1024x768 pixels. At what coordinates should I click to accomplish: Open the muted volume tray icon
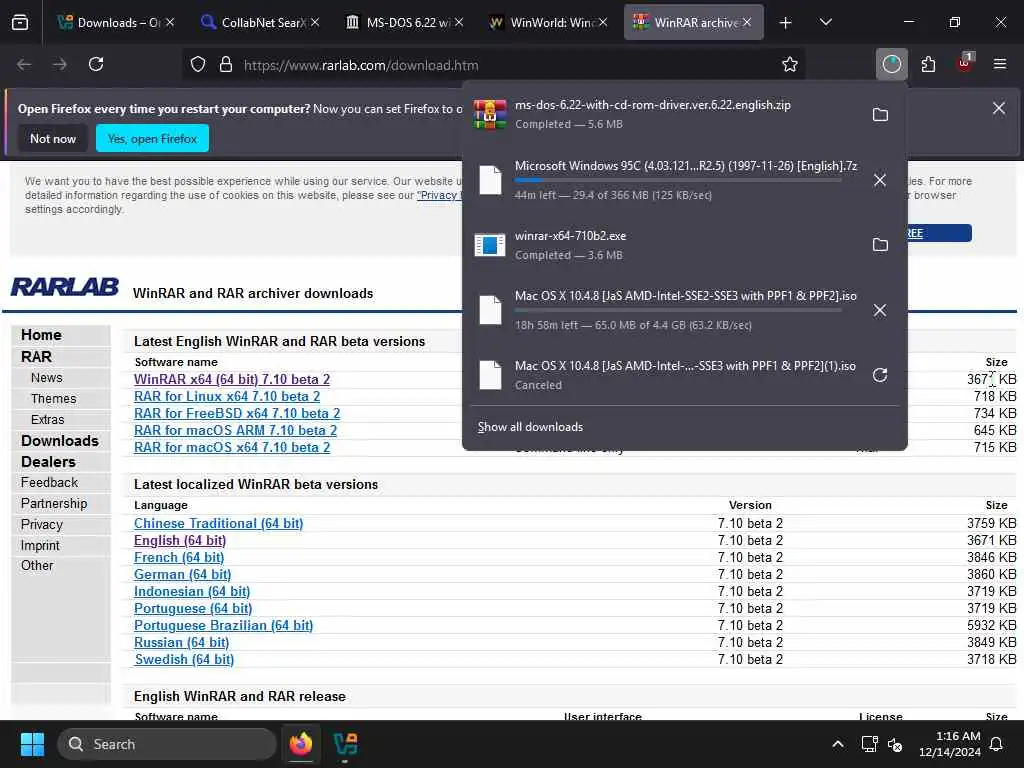pyautogui.click(x=895, y=744)
